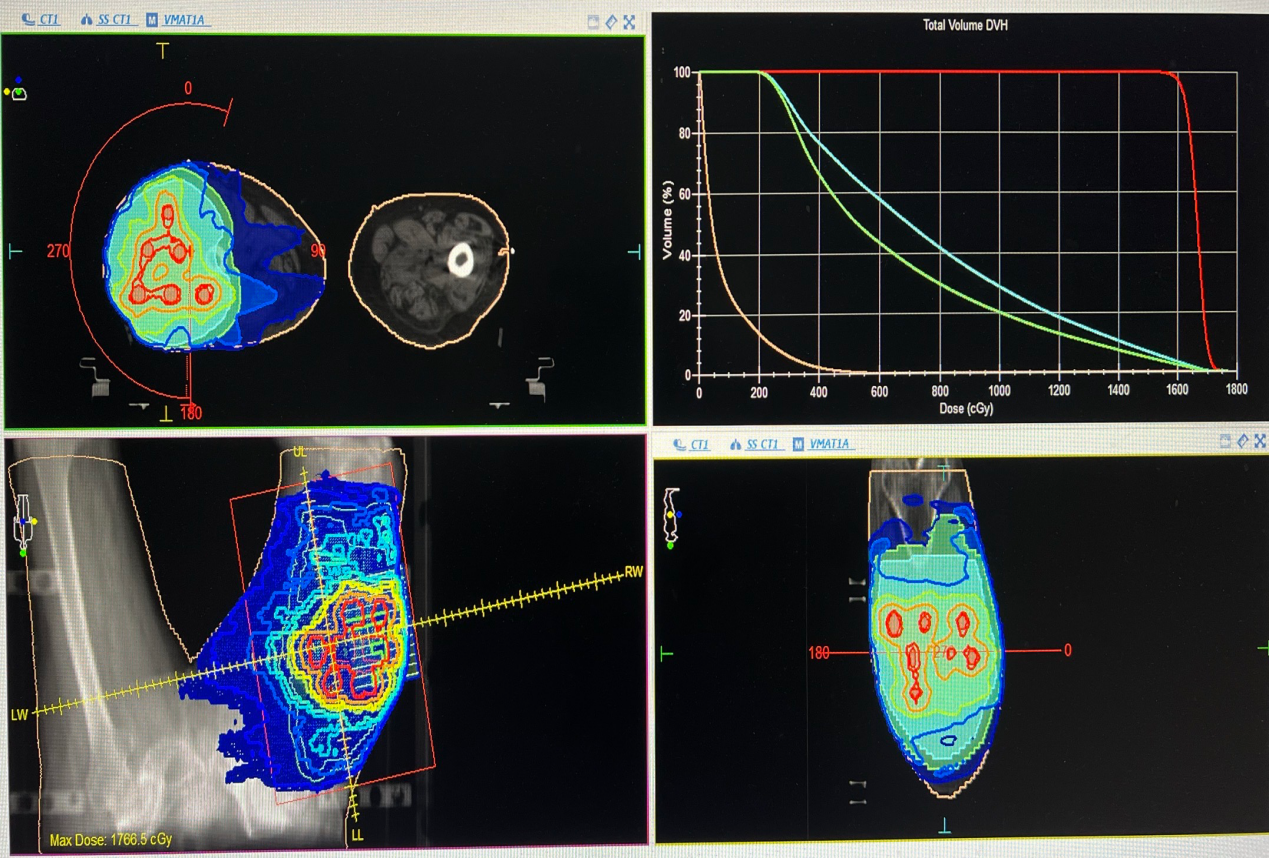The width and height of the screenshot is (1269, 858).
Task: Maximize the top-left axial viewport with the expand icon
Action: click(x=629, y=22)
